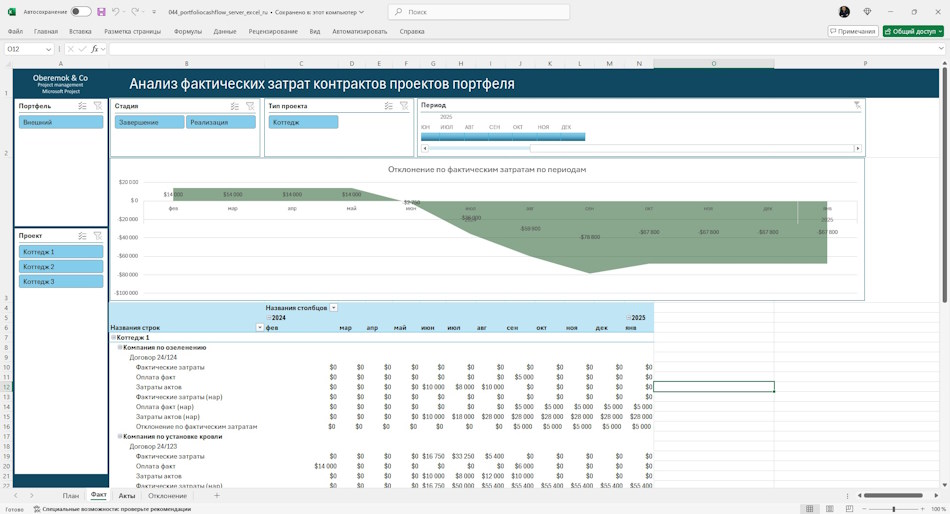This screenshot has height=514, width=950.
Task: Collapse the Коттедж 1 row group
Action: point(113,338)
